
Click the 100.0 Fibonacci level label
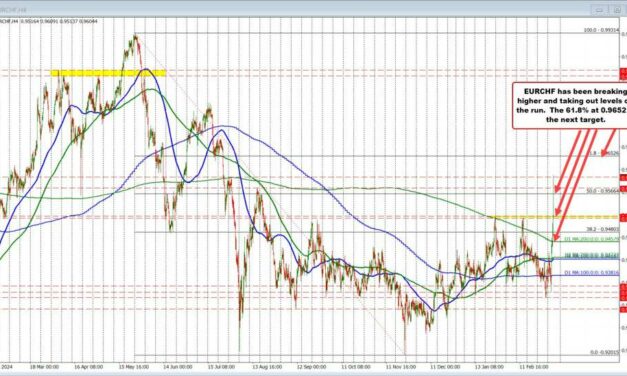pos(601,30)
